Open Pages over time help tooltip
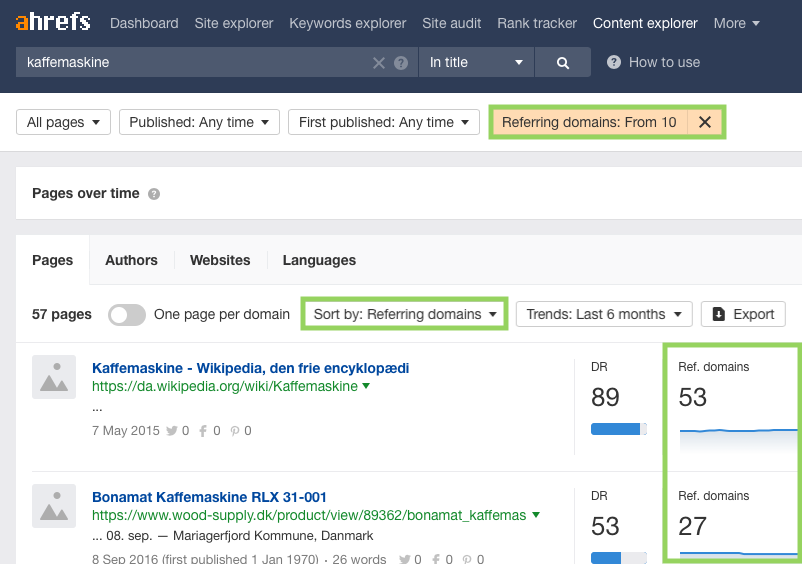Viewport: 802px width, 564px height. pos(154,194)
